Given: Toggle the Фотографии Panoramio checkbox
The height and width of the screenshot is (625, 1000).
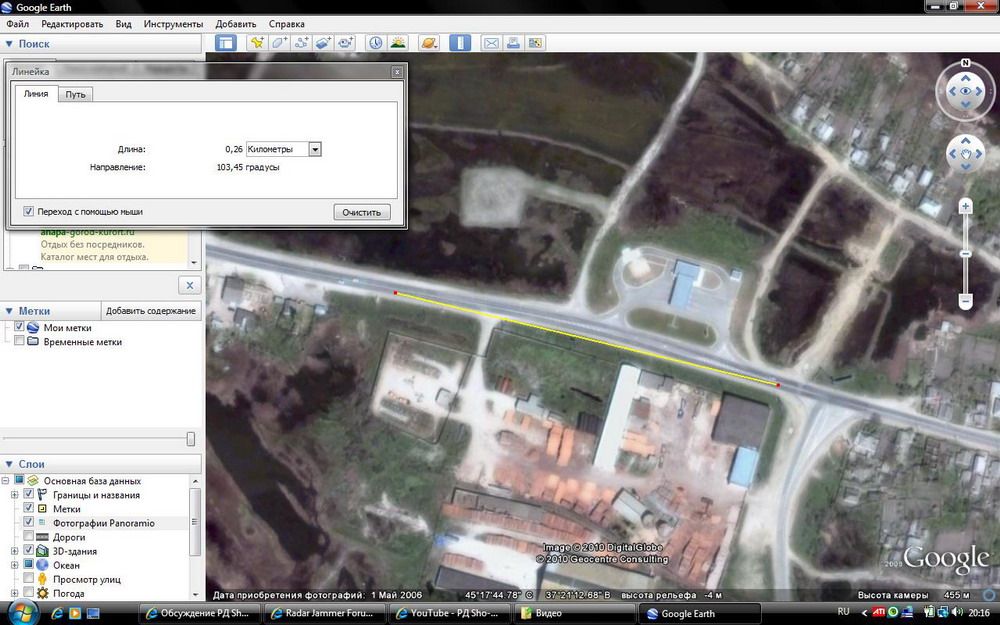Looking at the screenshot, I should click(x=28, y=522).
